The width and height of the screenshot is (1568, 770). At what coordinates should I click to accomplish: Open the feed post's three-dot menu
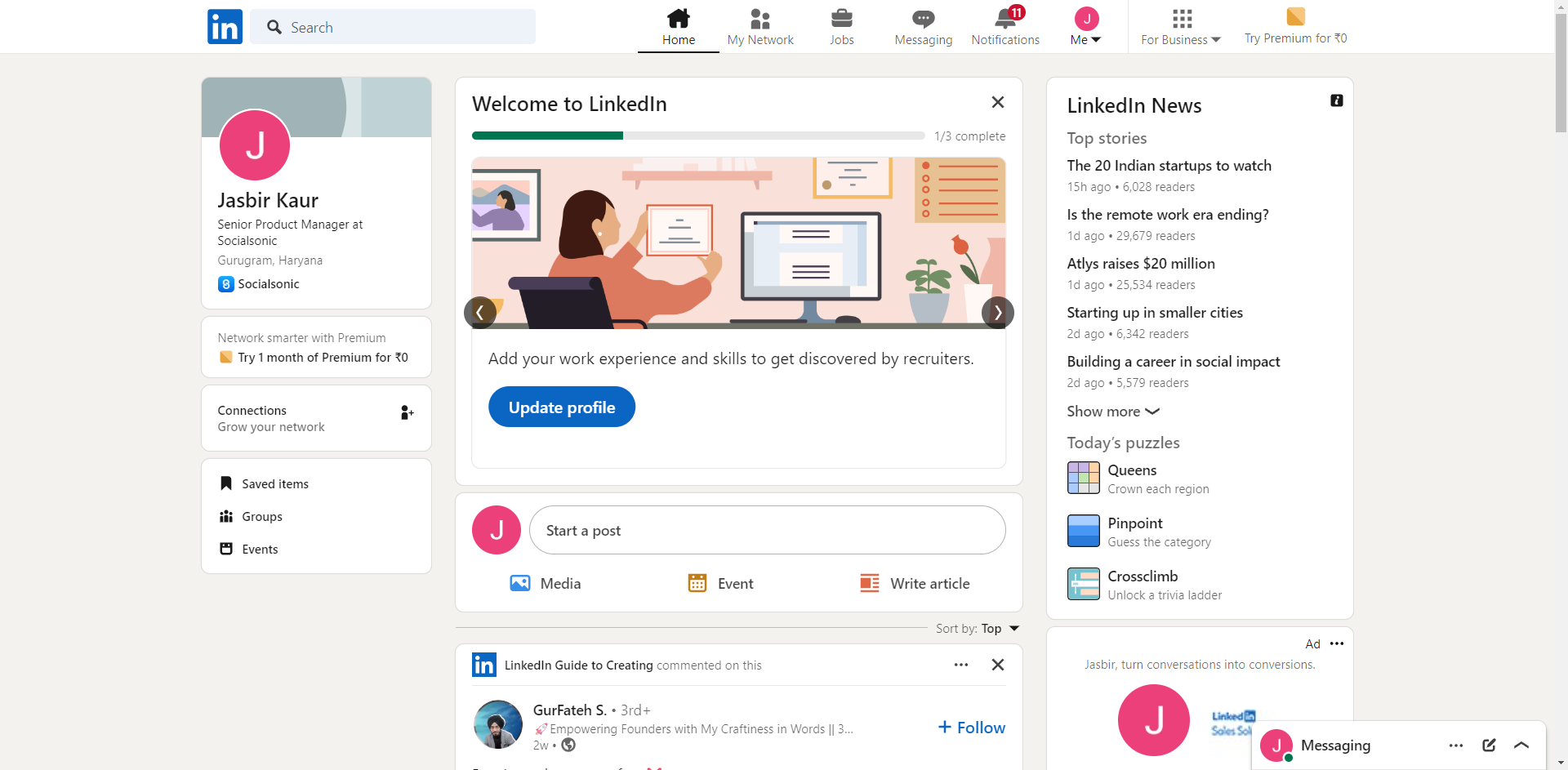tap(961, 665)
